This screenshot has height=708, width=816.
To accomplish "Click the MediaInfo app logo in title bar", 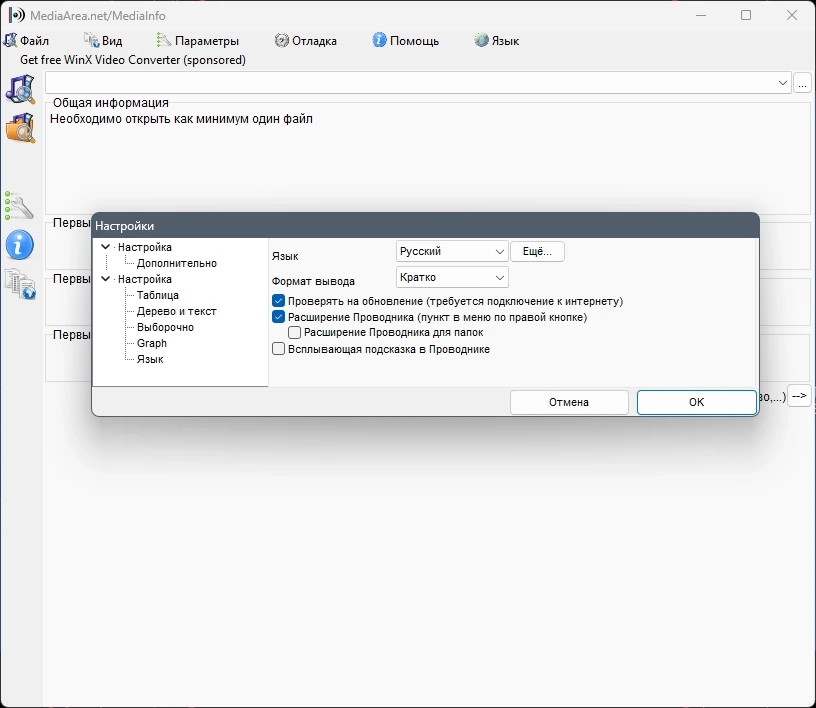I will (x=16, y=15).
